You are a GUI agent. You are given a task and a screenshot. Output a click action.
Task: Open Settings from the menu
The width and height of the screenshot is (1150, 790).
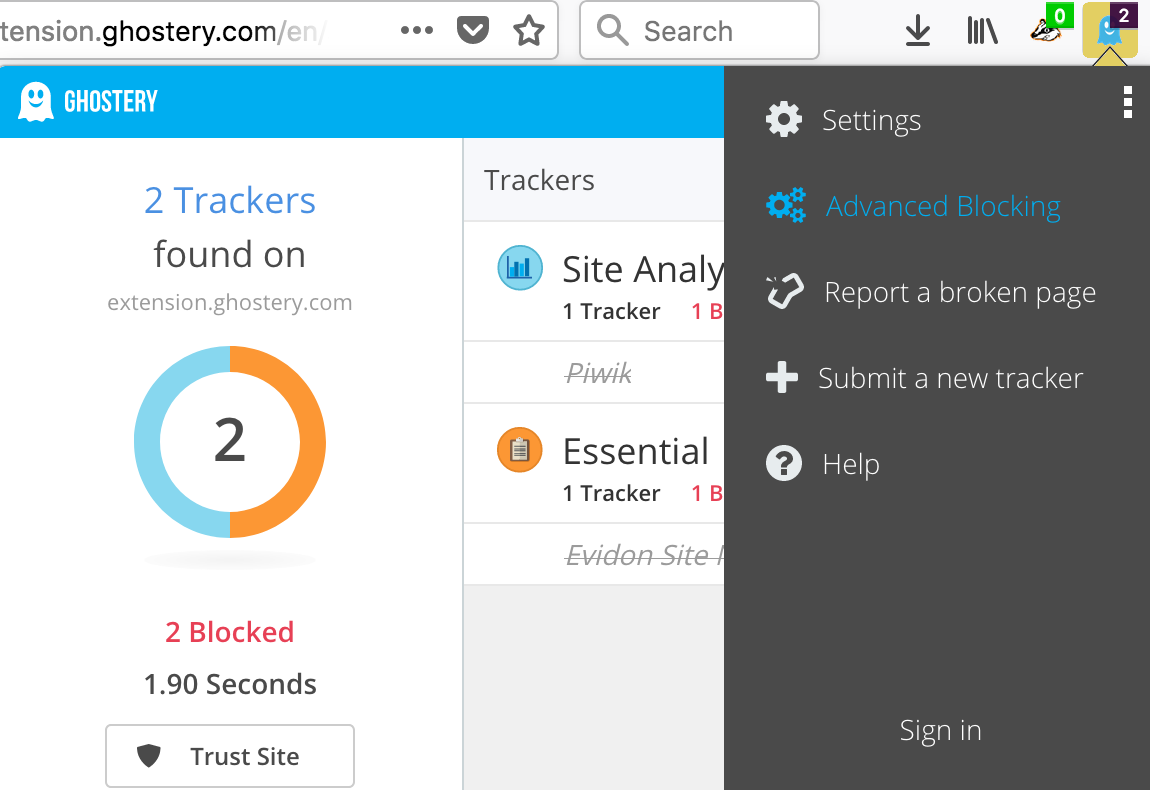[x=870, y=121]
